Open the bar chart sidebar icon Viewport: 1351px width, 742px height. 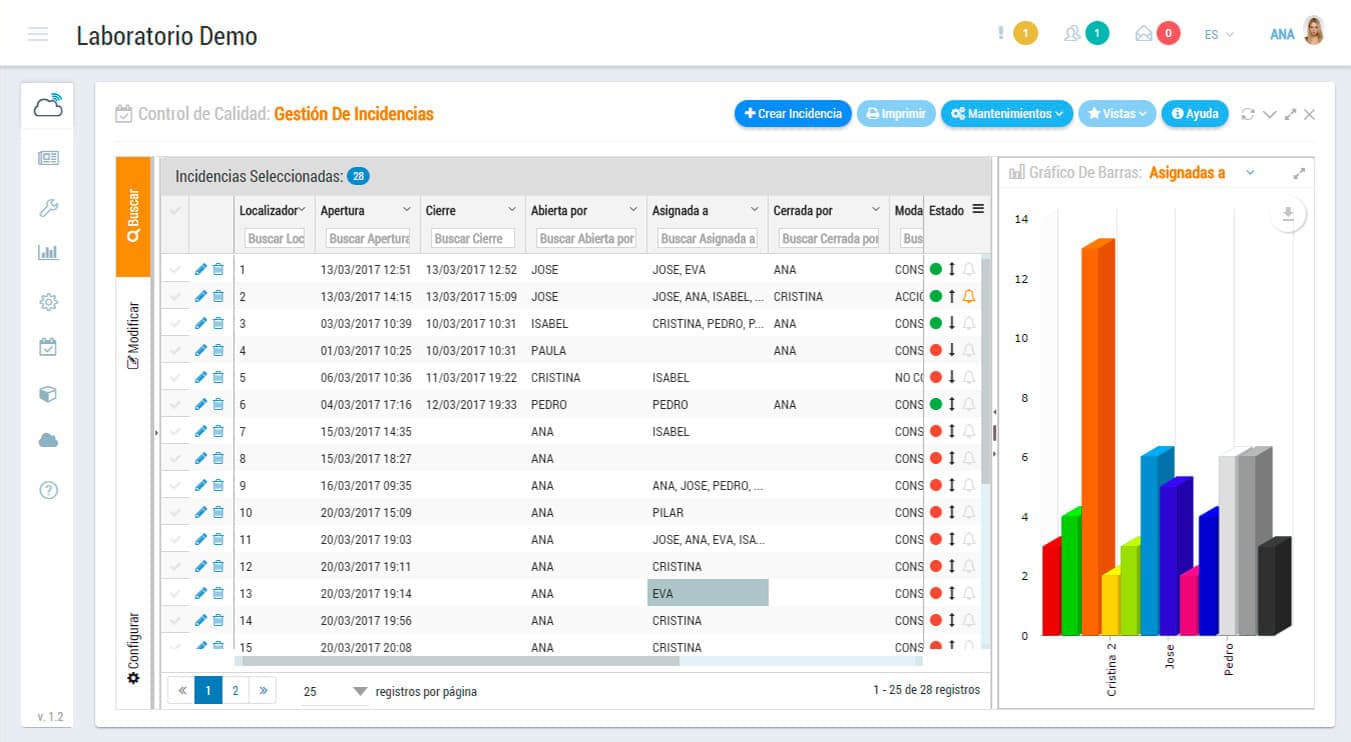48,253
